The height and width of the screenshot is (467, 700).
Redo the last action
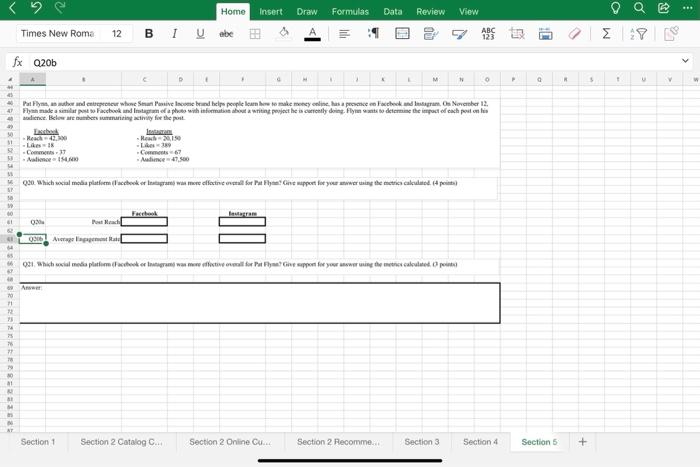click(x=60, y=8)
